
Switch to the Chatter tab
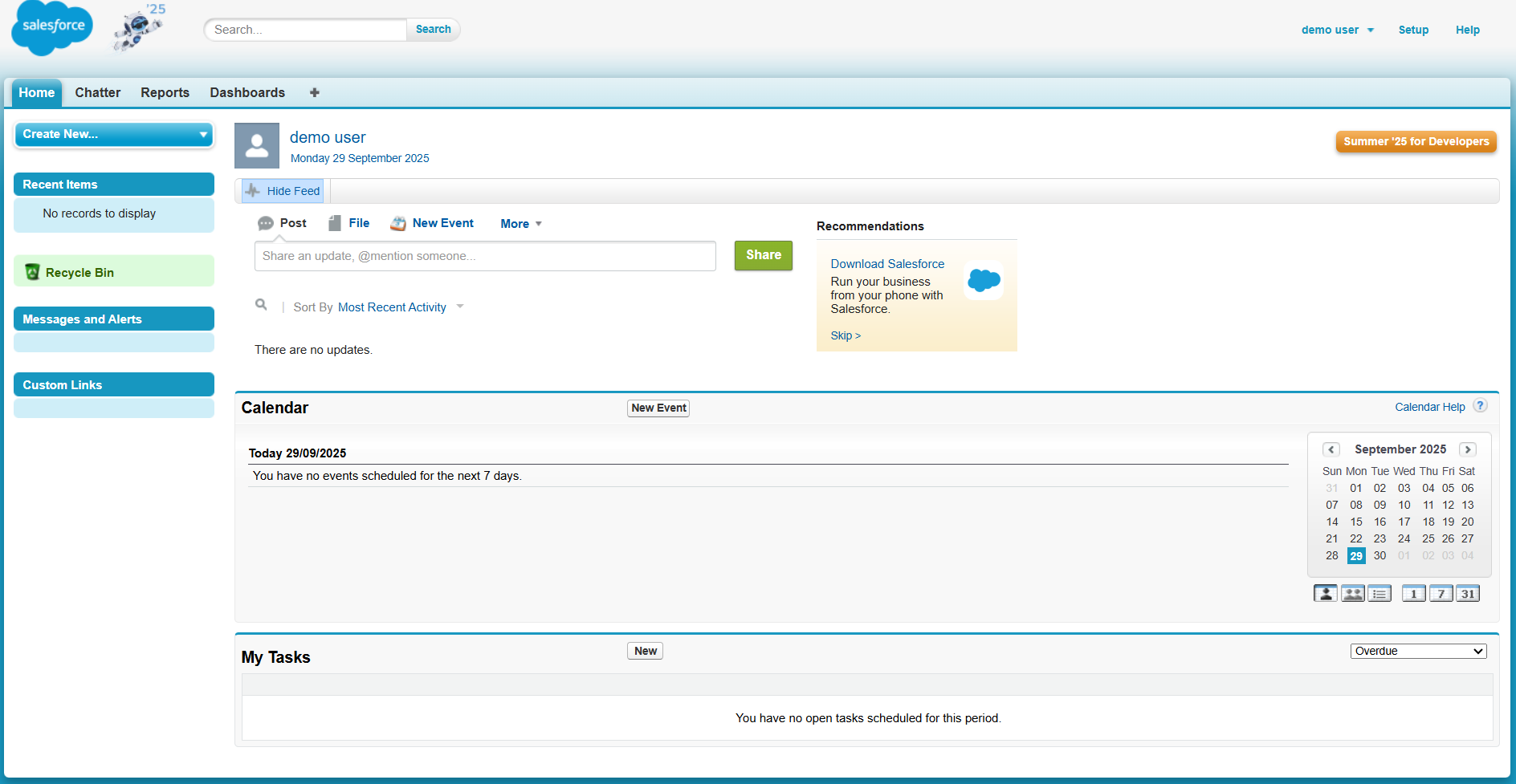pos(97,93)
